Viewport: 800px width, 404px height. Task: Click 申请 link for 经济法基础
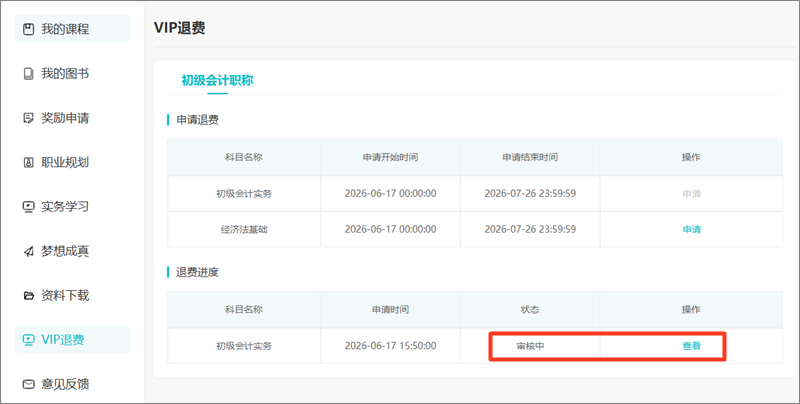tap(691, 230)
